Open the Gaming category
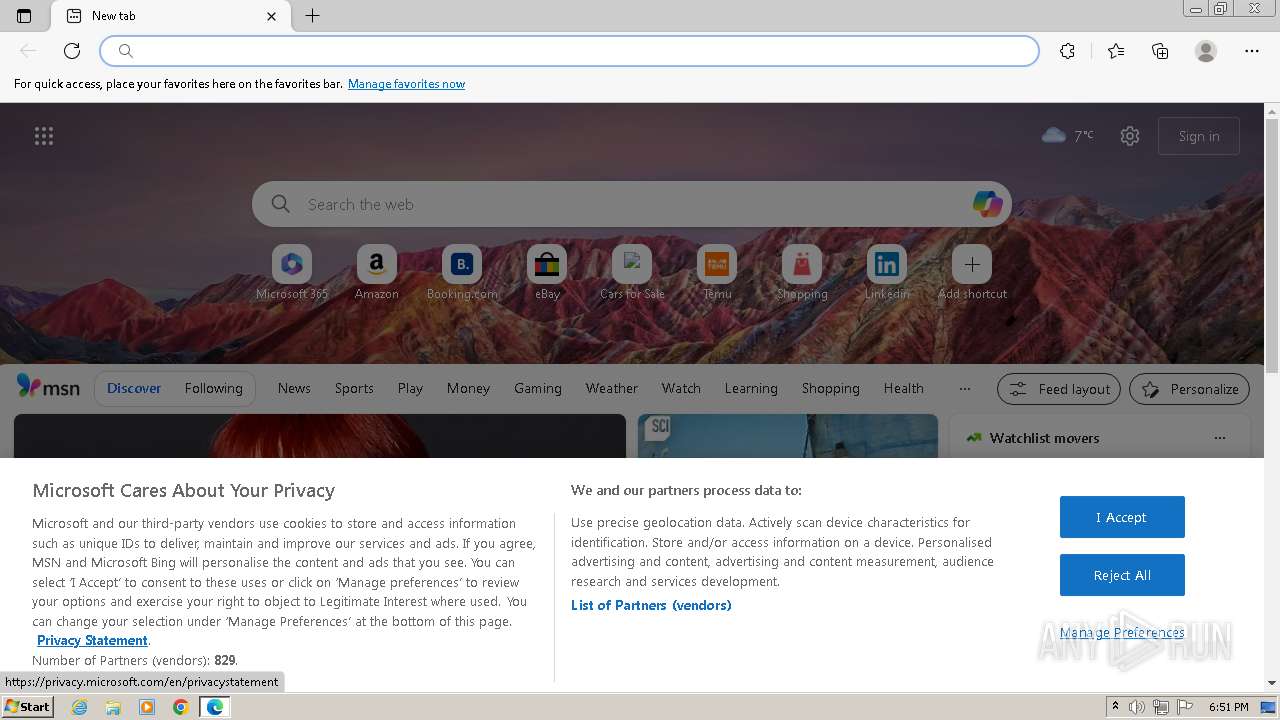 (x=538, y=388)
